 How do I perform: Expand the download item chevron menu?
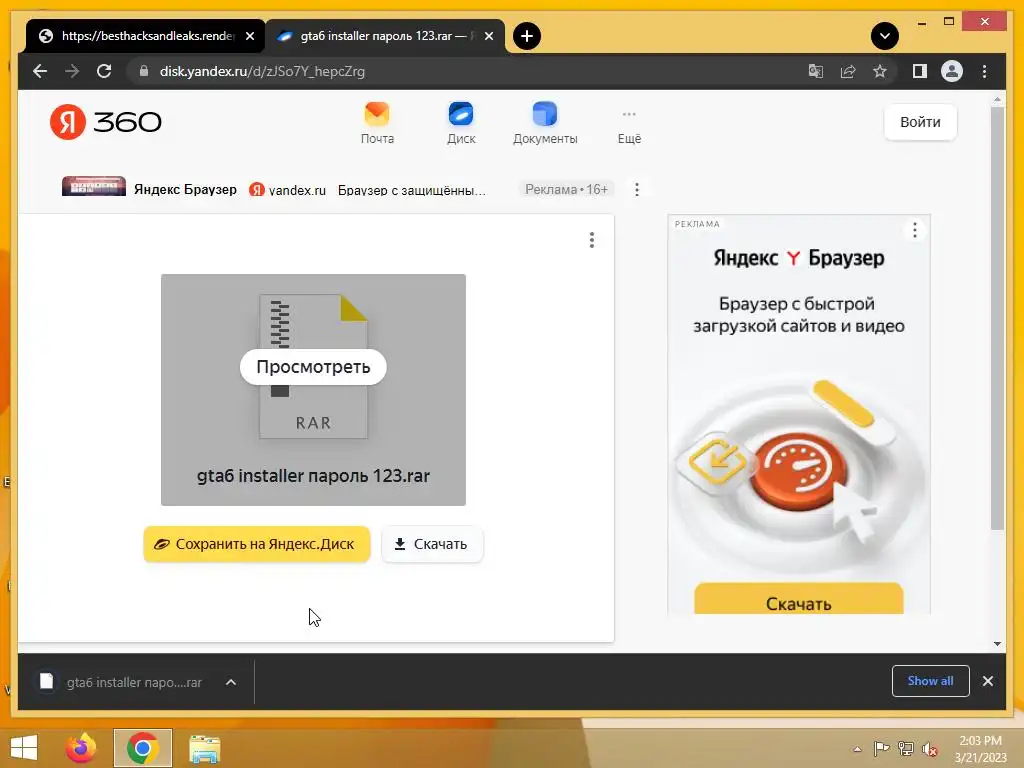[x=231, y=682]
